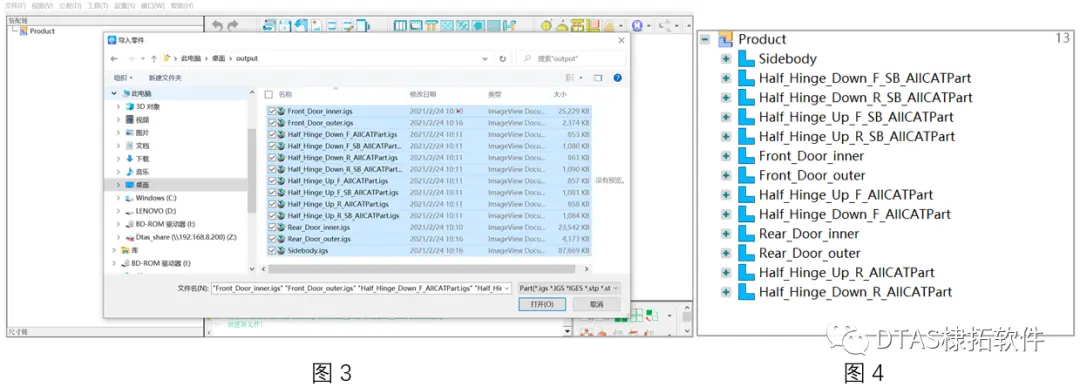Viewport: 1080px width, 387px height.
Task: Open the 帮助(H) menu
Action: pyautogui.click(x=182, y=6)
